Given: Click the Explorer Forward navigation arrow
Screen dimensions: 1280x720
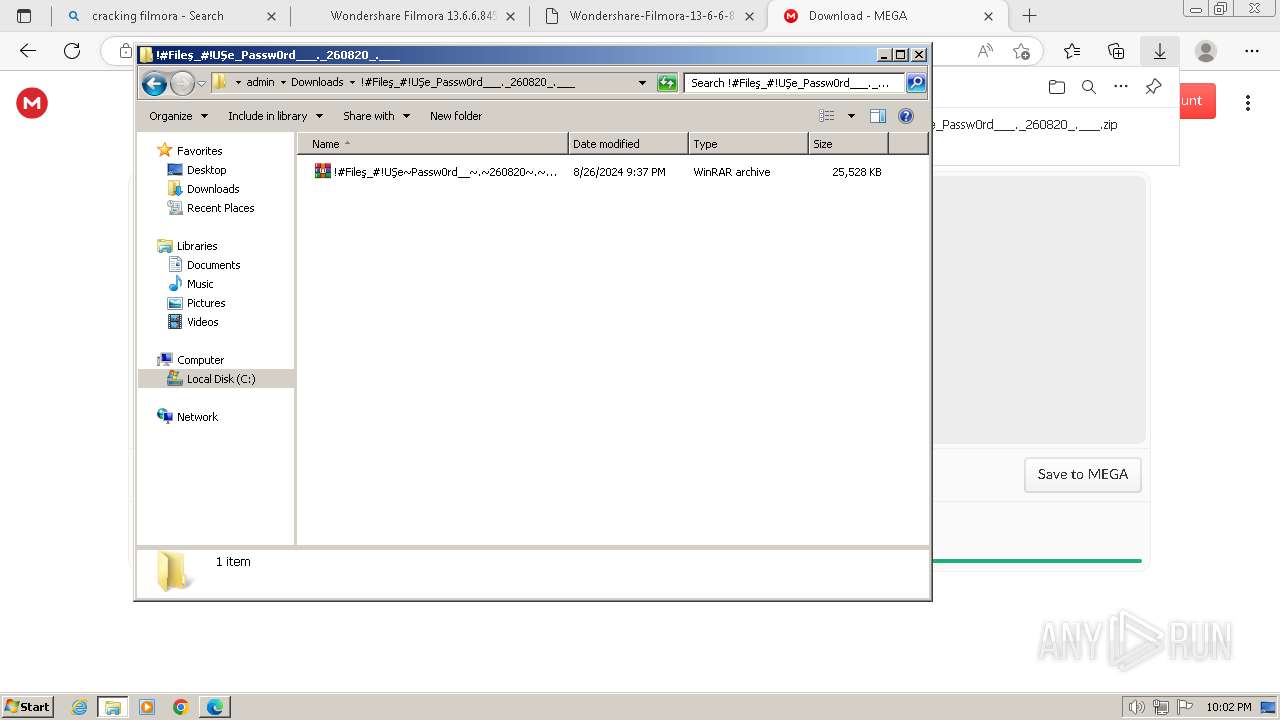Looking at the screenshot, I should pyautogui.click(x=182, y=83).
